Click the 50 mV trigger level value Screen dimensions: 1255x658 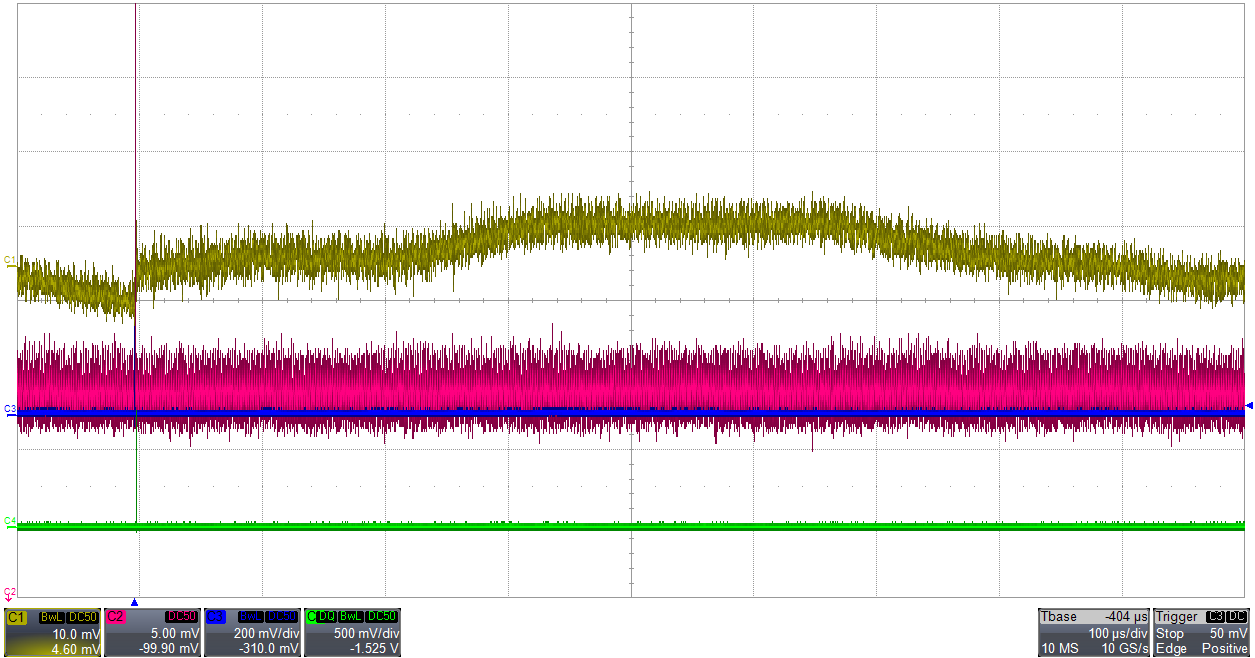click(1229, 634)
